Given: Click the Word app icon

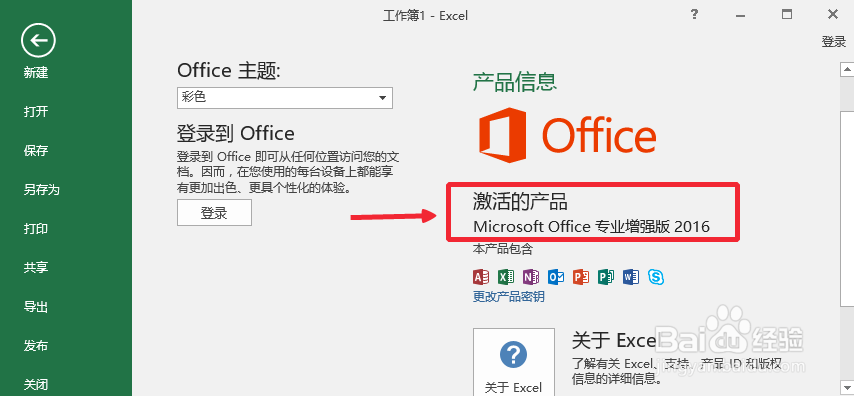Looking at the screenshot, I should coord(631,277).
